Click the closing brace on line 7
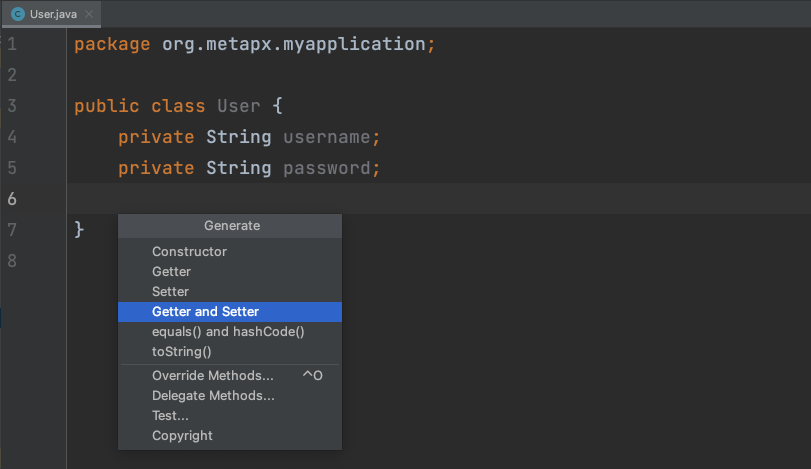The image size is (811, 469). [79, 229]
